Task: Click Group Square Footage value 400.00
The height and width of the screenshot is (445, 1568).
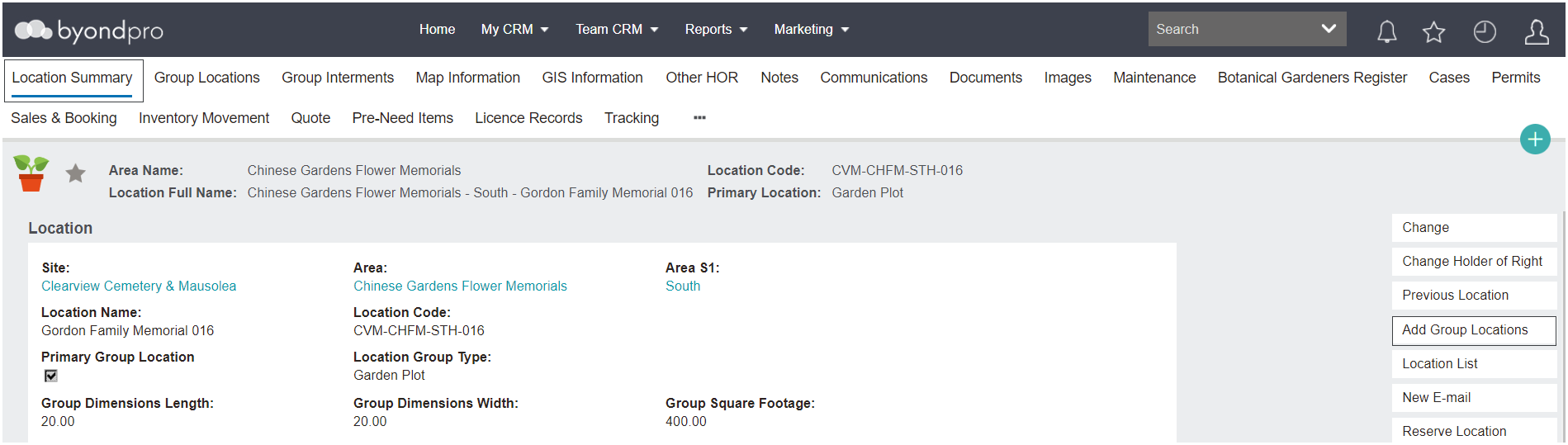Action: (686, 422)
